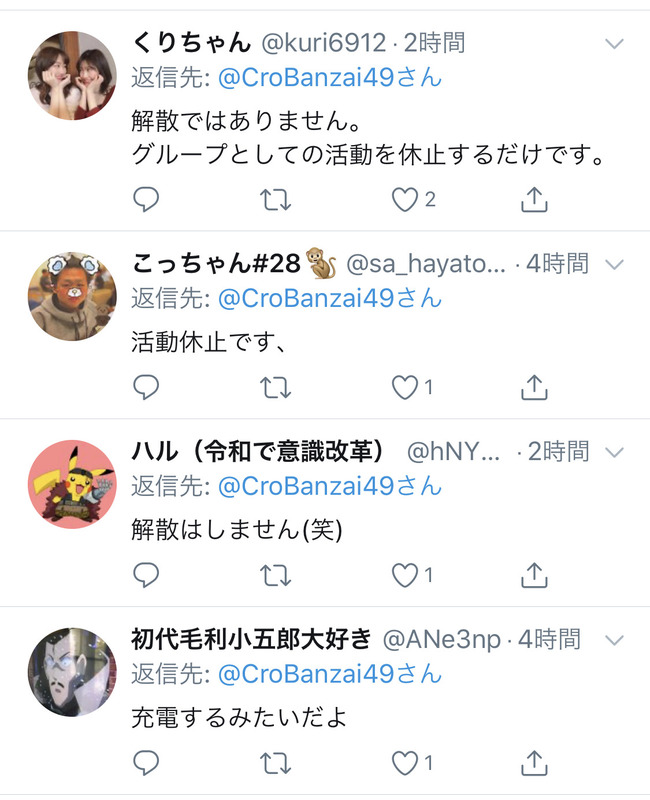Expand options chevron on ハル's tweet

[614, 452]
